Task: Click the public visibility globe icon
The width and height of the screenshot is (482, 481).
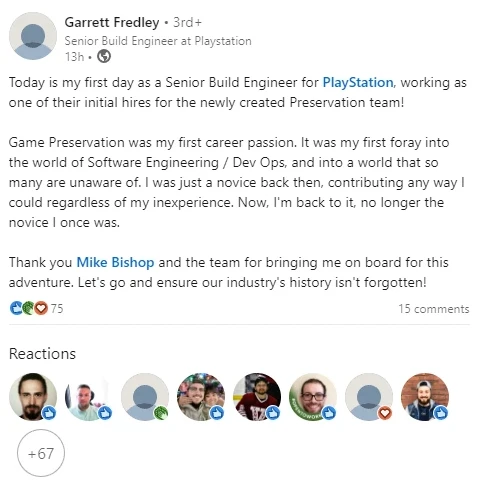Action: [x=104, y=56]
